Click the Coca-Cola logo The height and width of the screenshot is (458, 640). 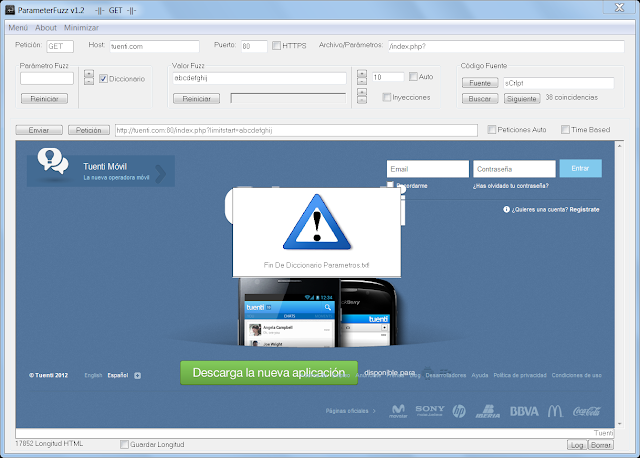pyautogui.click(x=587, y=411)
